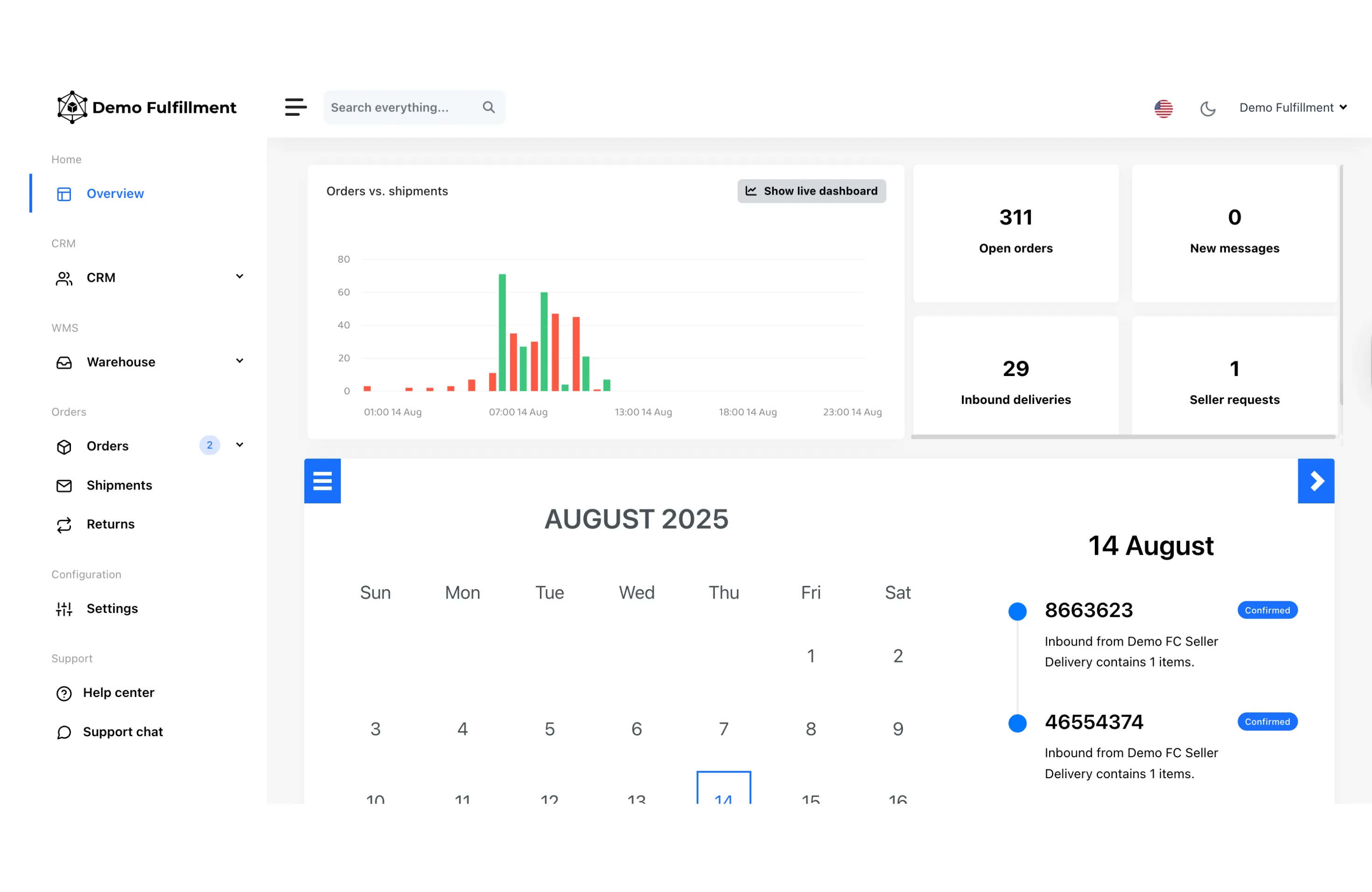
Task: Open the Help center question icon
Action: click(64, 693)
